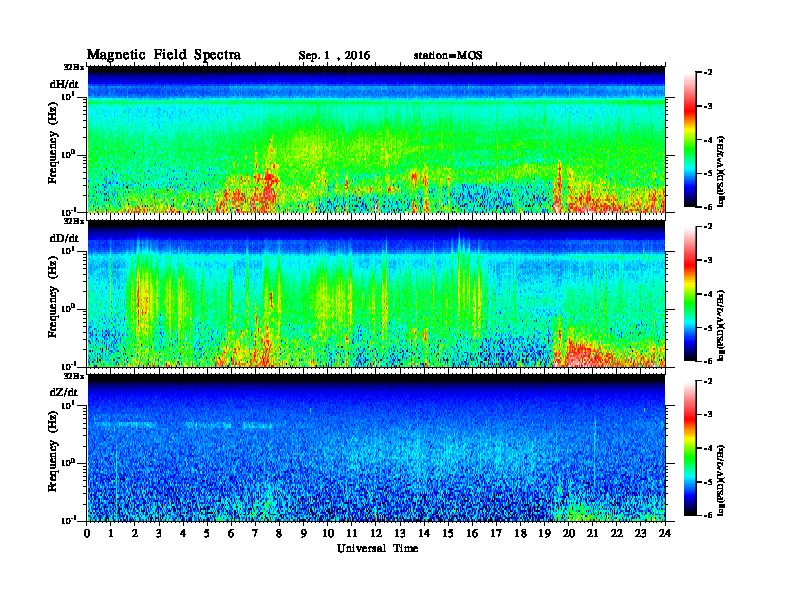Viewport: 792px width, 612px height.
Task: Click the dZ/dt spectrogram plot area
Action: click(x=376, y=448)
